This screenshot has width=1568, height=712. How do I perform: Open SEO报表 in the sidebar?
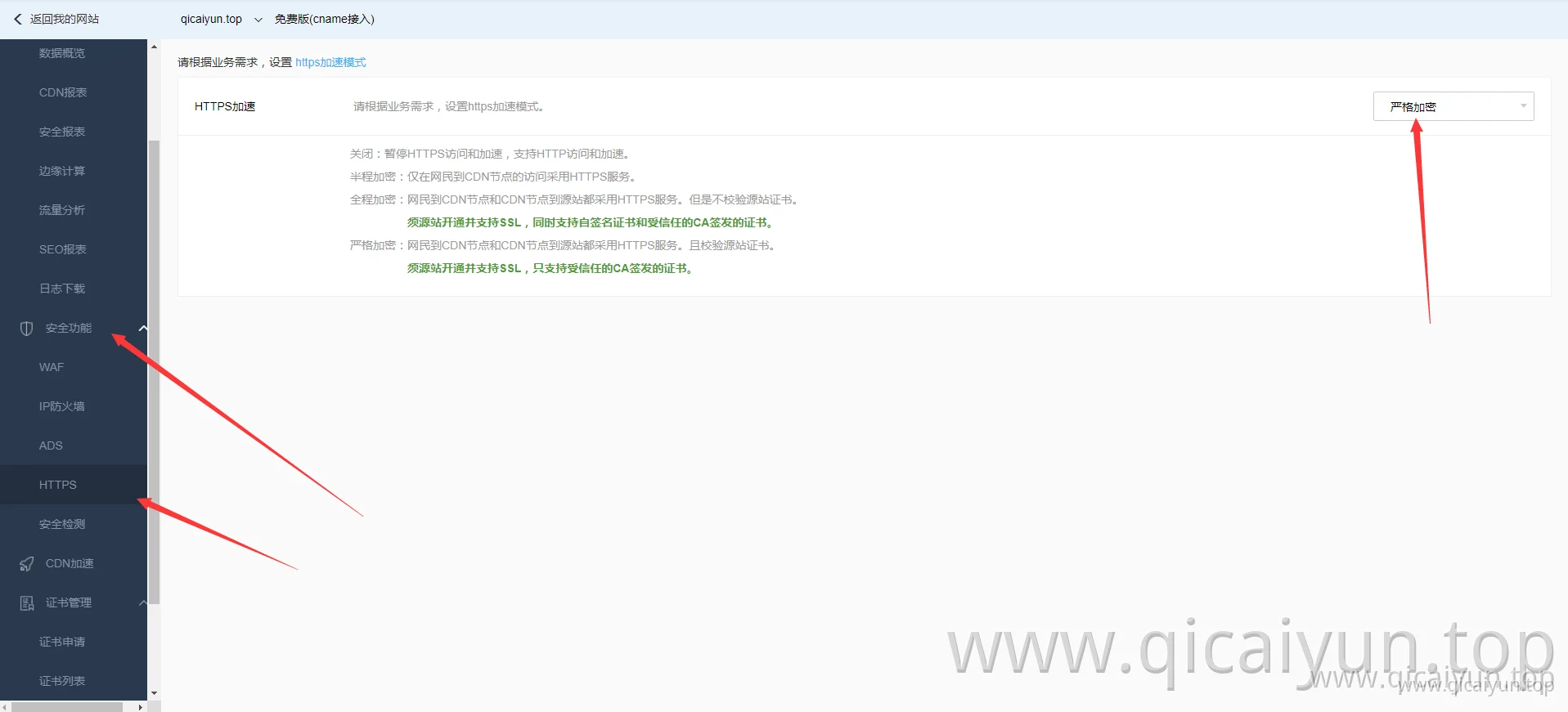(63, 249)
